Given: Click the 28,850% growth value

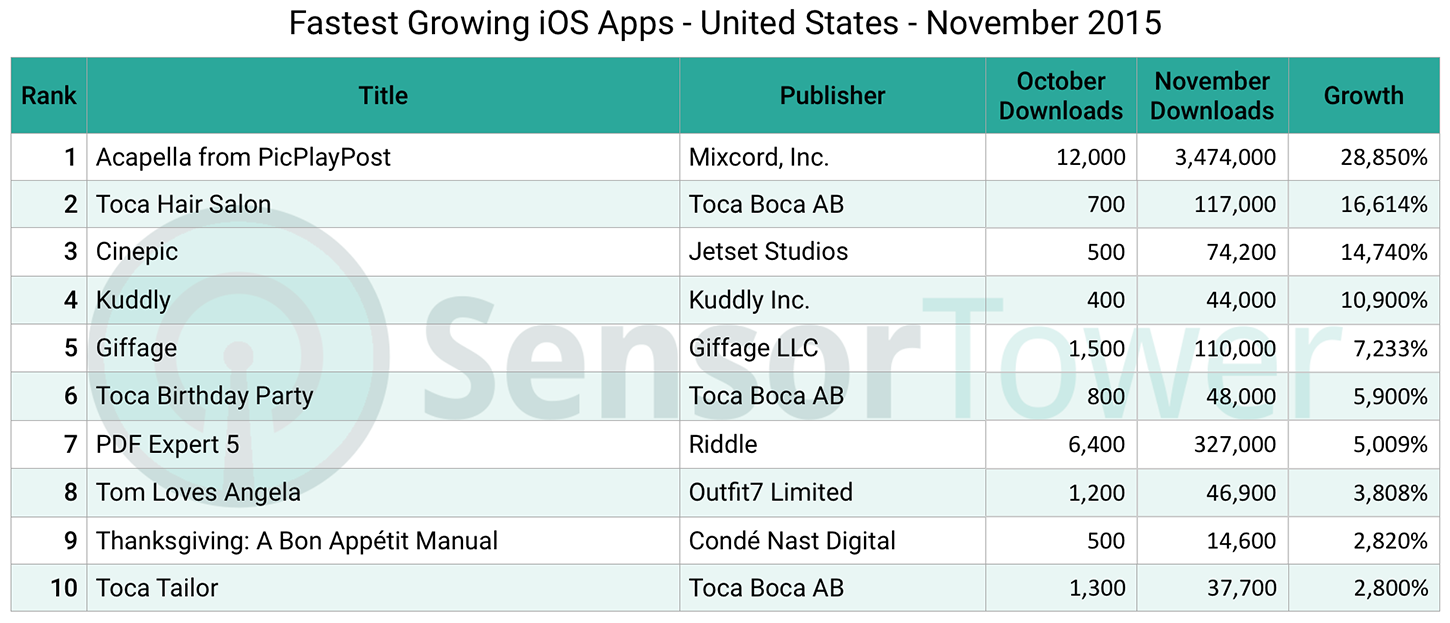Looking at the screenshot, I should (1384, 158).
